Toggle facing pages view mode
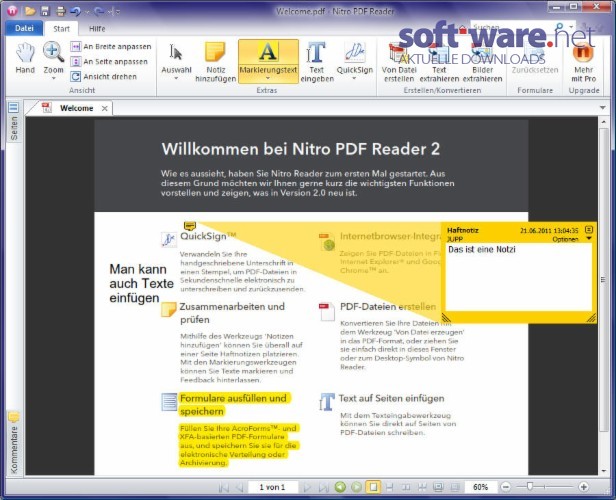 406,487
